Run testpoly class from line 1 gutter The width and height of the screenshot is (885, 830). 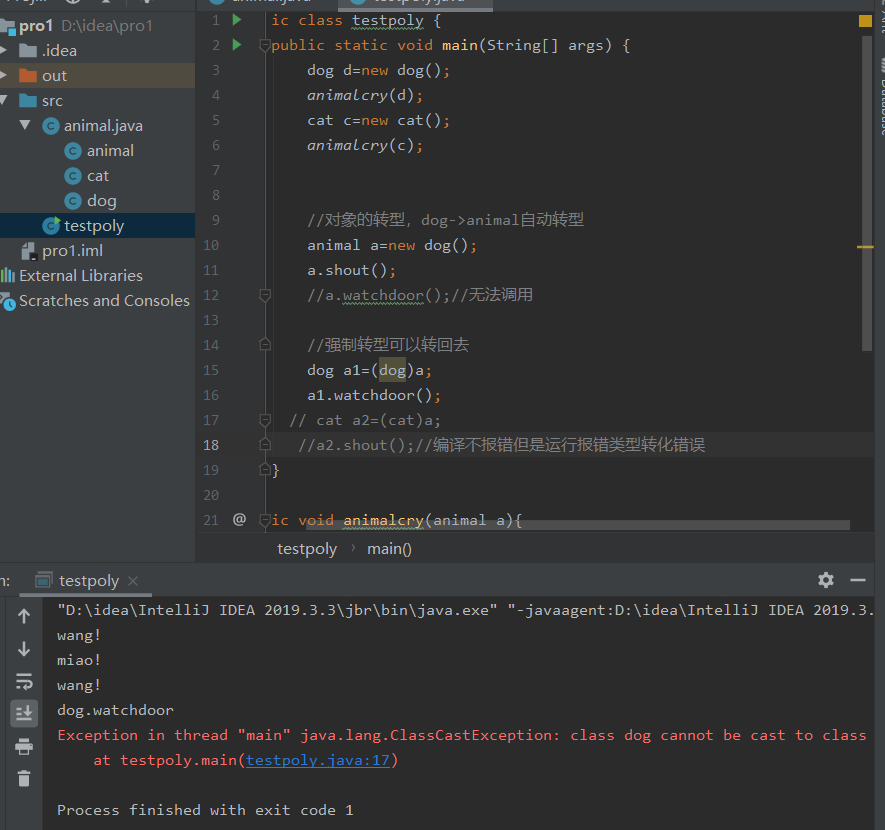point(237,20)
